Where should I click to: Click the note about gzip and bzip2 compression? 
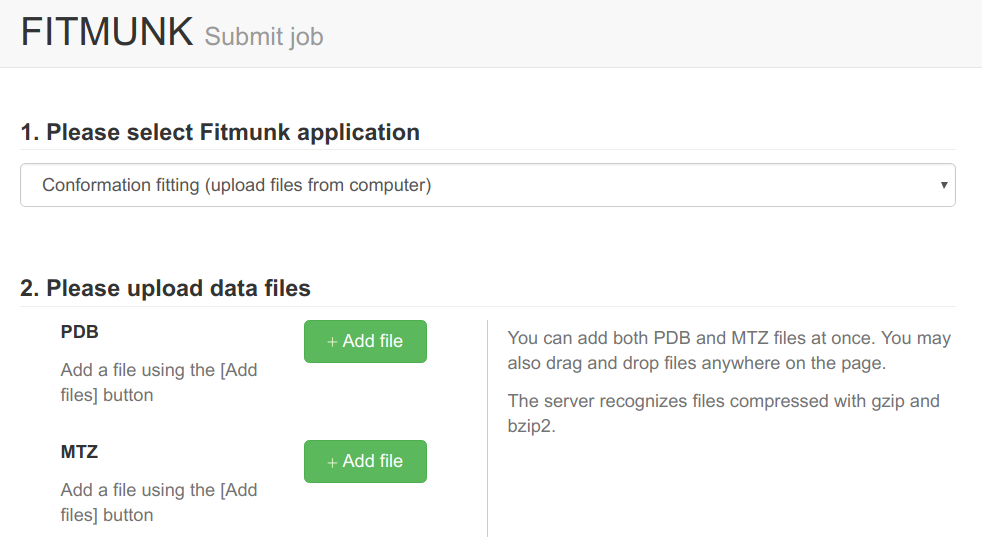point(723,413)
